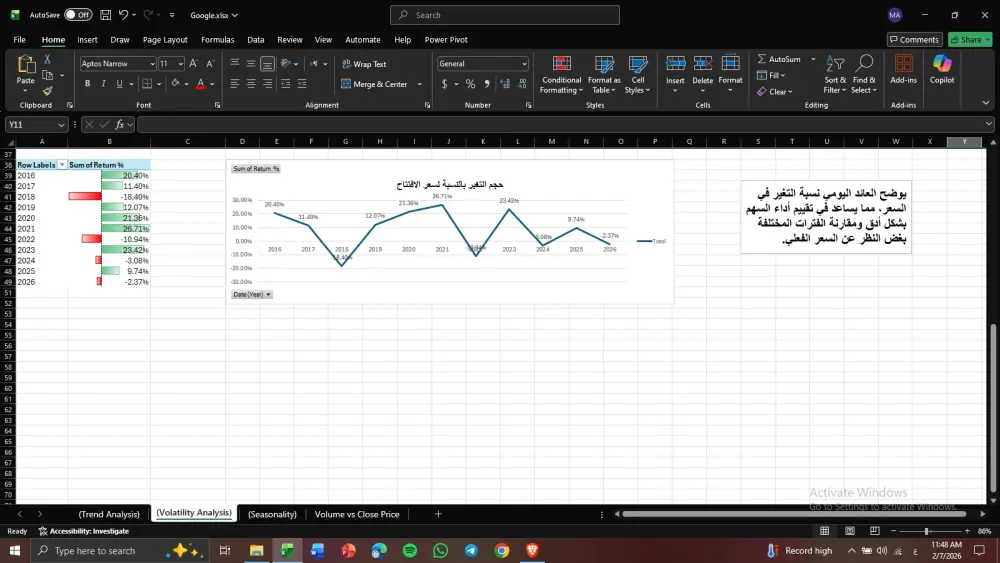
Task: Open Sort & Filter options
Action: point(835,75)
